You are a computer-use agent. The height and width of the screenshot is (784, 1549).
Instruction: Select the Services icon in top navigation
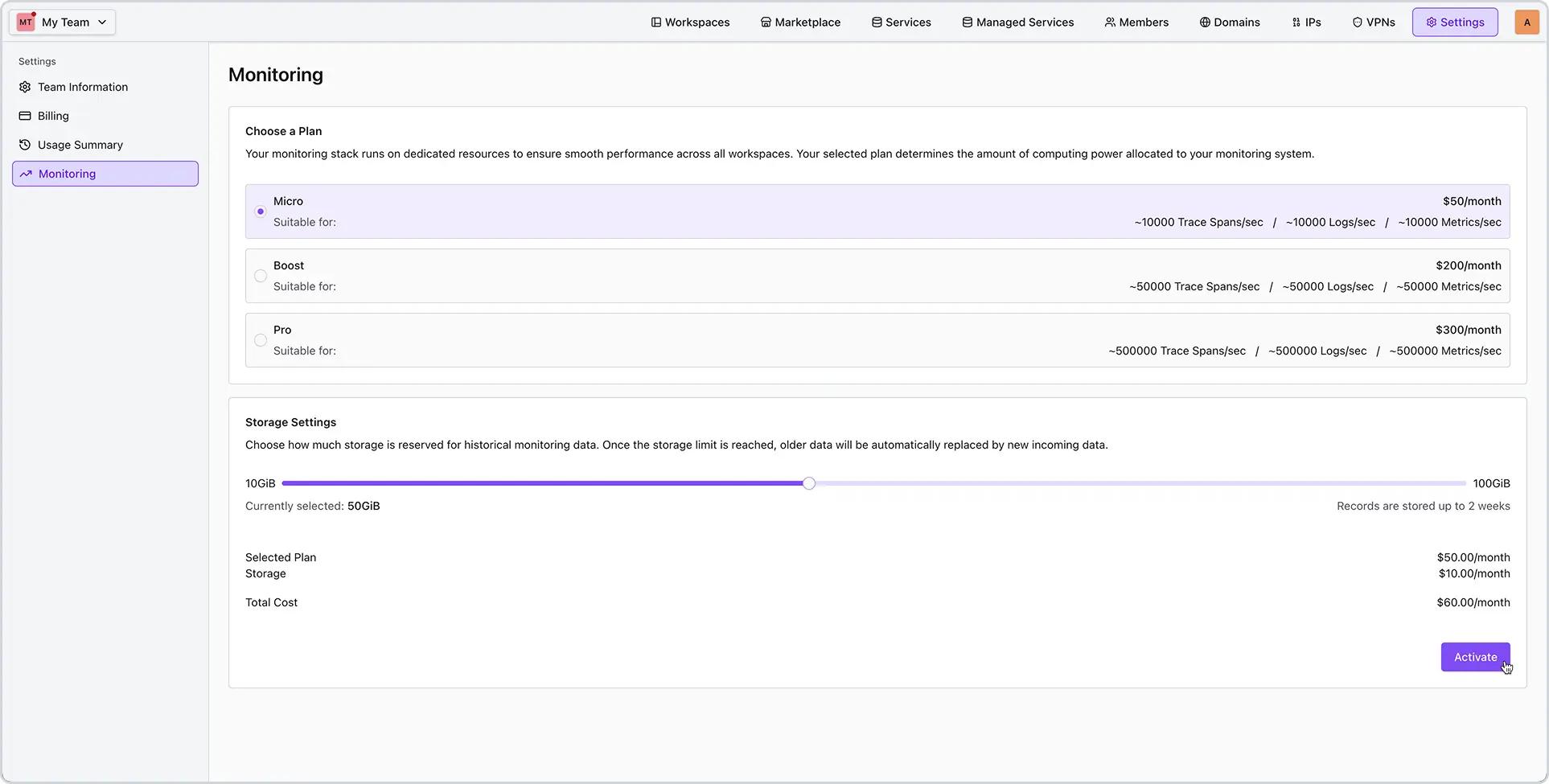point(875,22)
